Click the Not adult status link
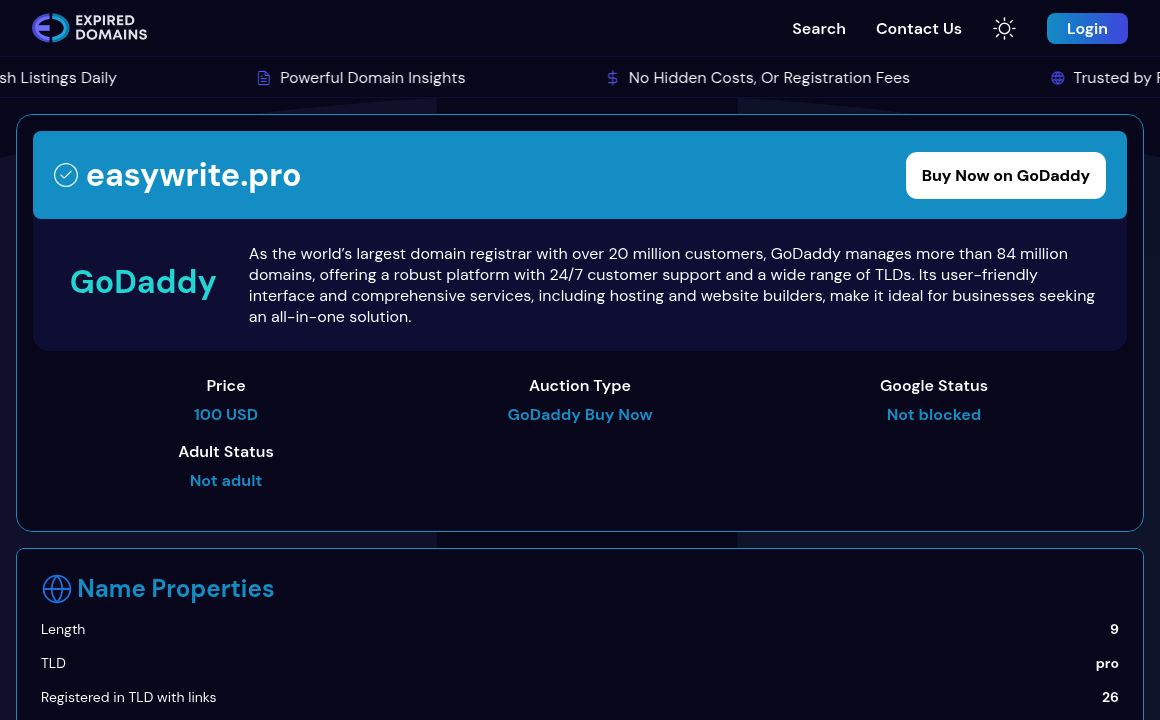Image resolution: width=1160 pixels, height=720 pixels. pyautogui.click(x=226, y=480)
